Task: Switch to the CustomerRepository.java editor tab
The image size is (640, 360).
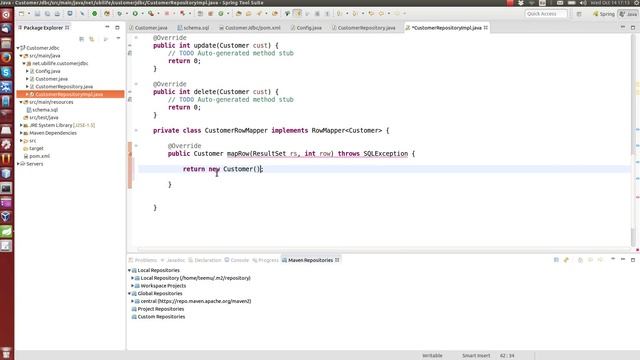Action: 364,28
